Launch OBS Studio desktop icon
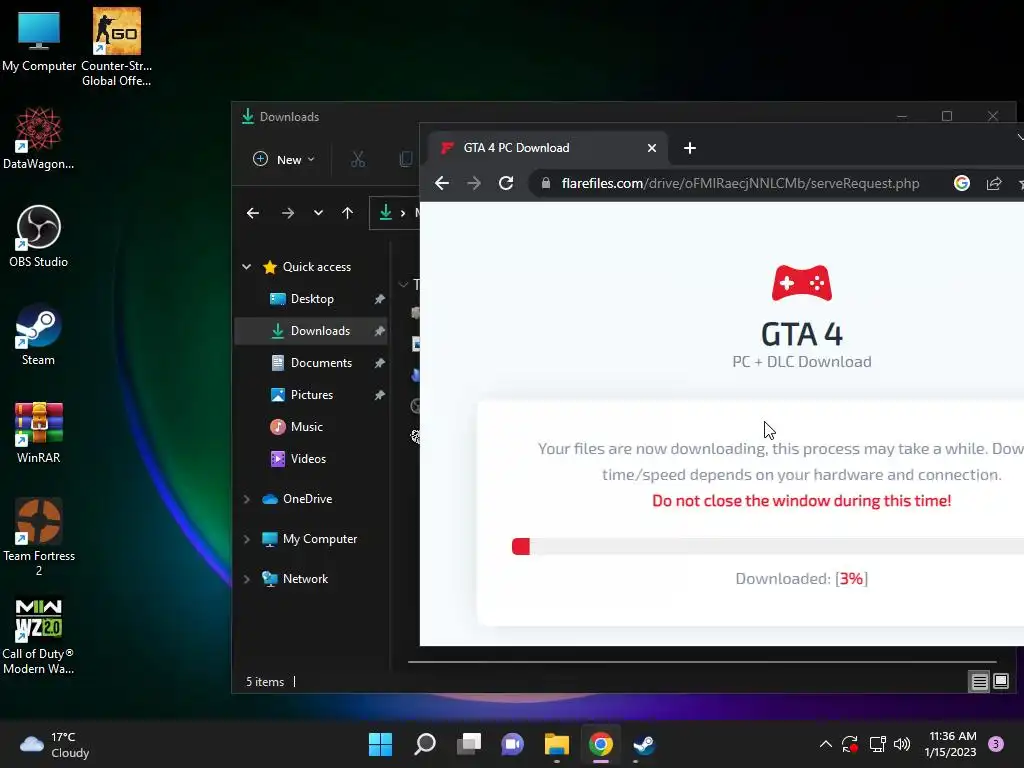Image resolution: width=1024 pixels, height=768 pixels. click(39, 236)
